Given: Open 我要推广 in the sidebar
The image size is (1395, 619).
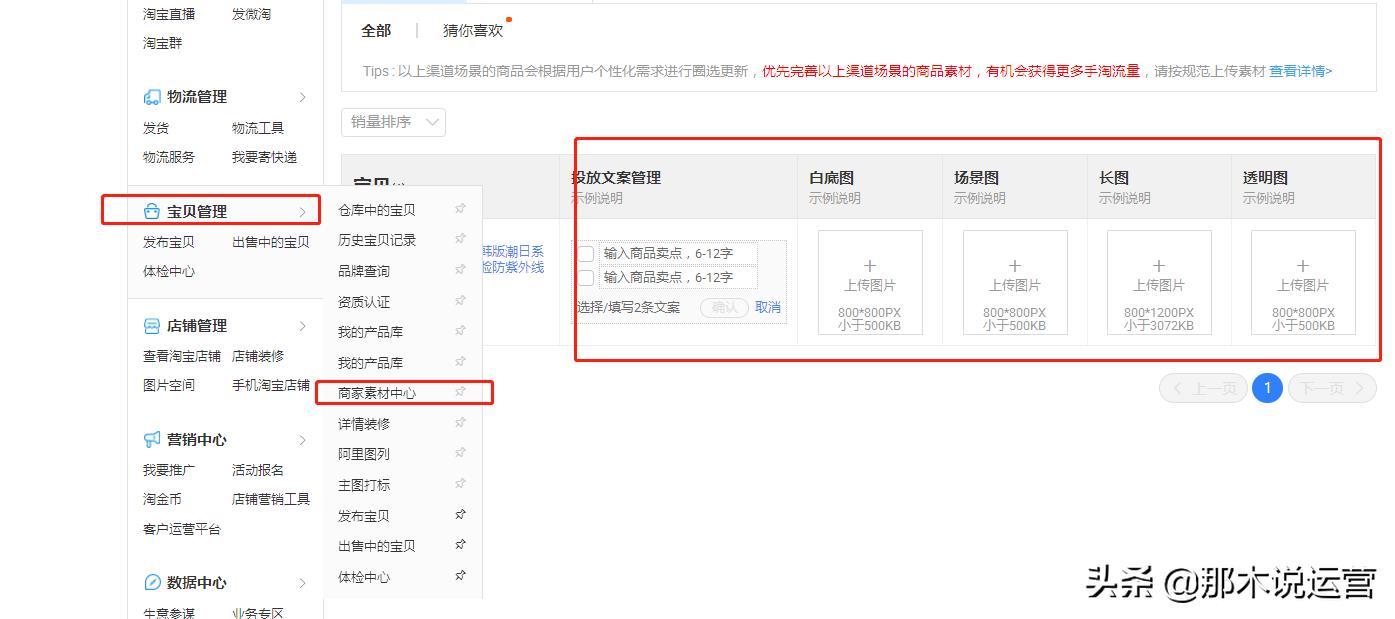Looking at the screenshot, I should [169, 470].
